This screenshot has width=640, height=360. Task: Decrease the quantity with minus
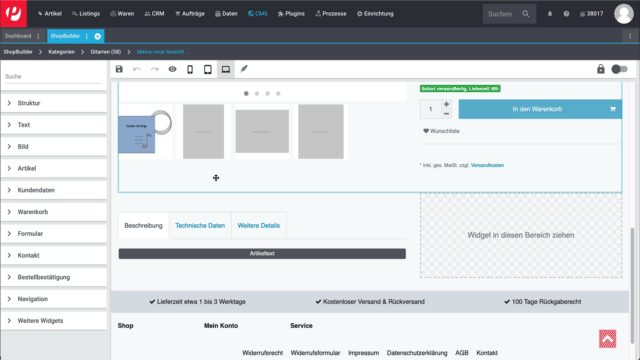(x=447, y=114)
